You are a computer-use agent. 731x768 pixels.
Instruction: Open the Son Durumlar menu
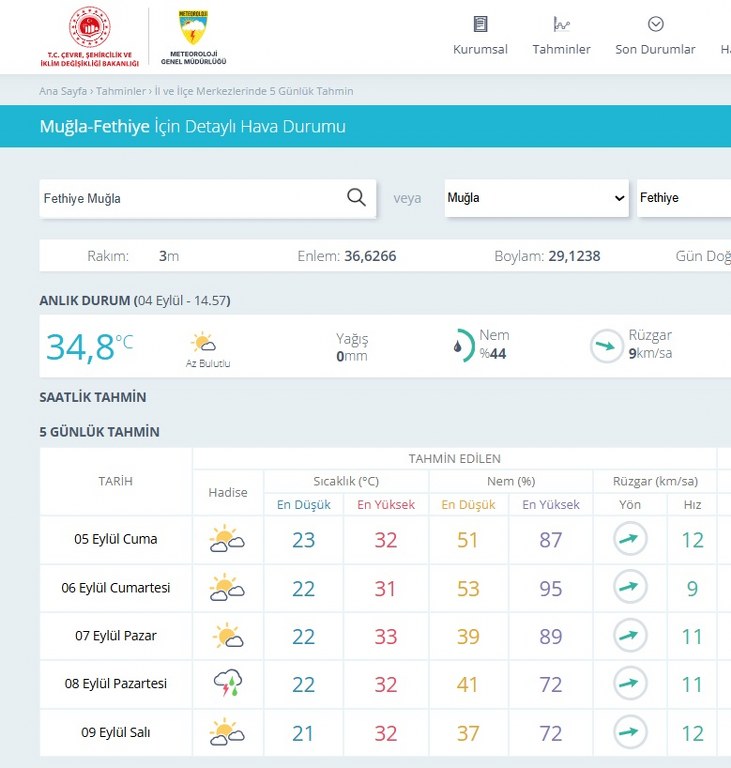coord(655,36)
